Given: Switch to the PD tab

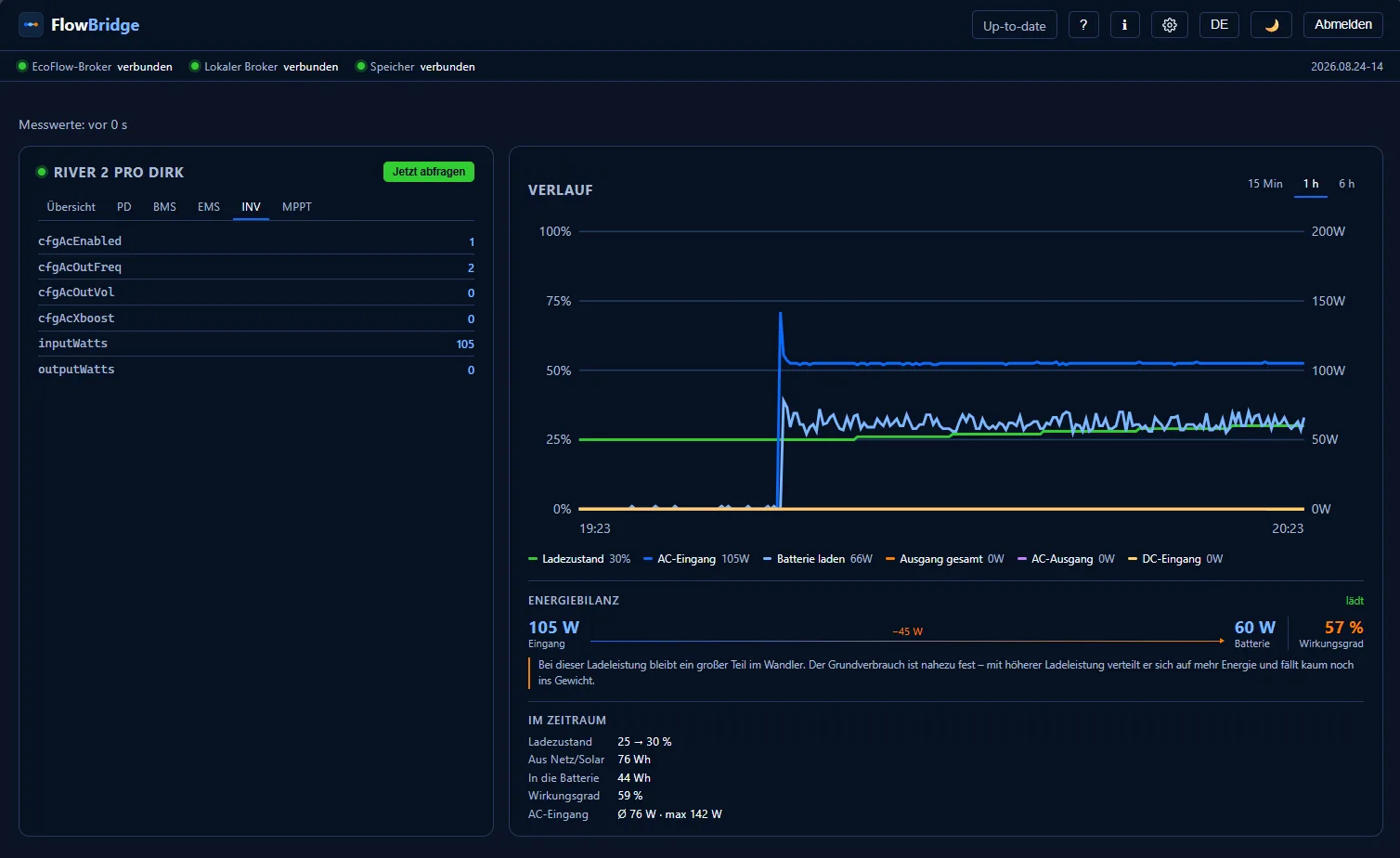Looking at the screenshot, I should tap(124, 207).
